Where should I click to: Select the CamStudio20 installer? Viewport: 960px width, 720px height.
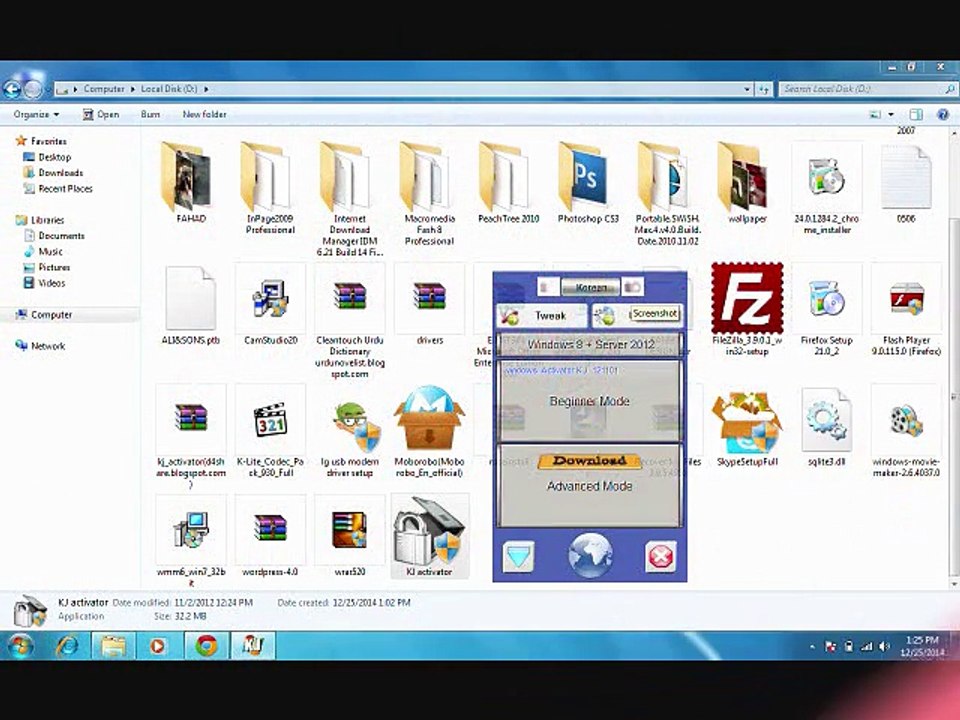click(270, 304)
